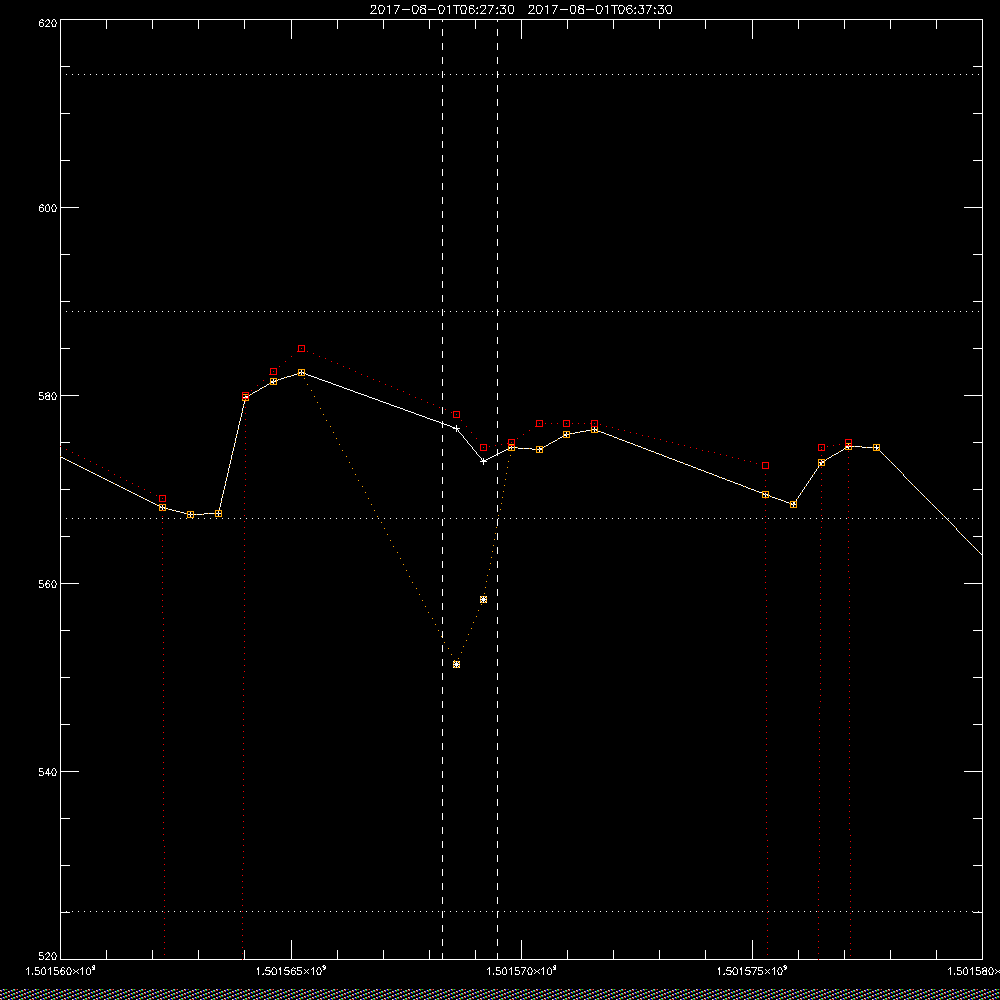
Task: Select the 580 y-axis label
Action: click(48, 395)
